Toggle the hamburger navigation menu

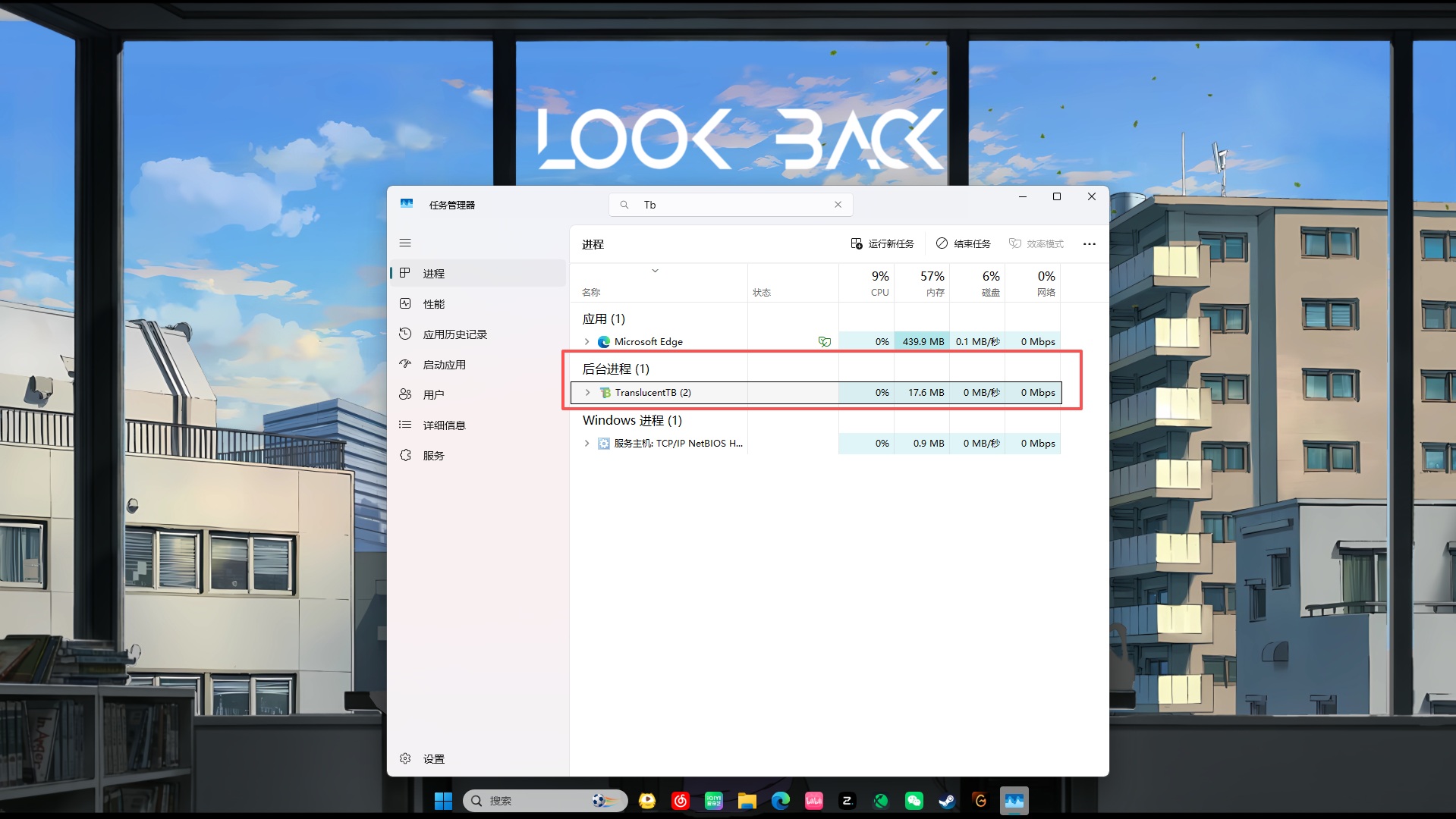405,243
